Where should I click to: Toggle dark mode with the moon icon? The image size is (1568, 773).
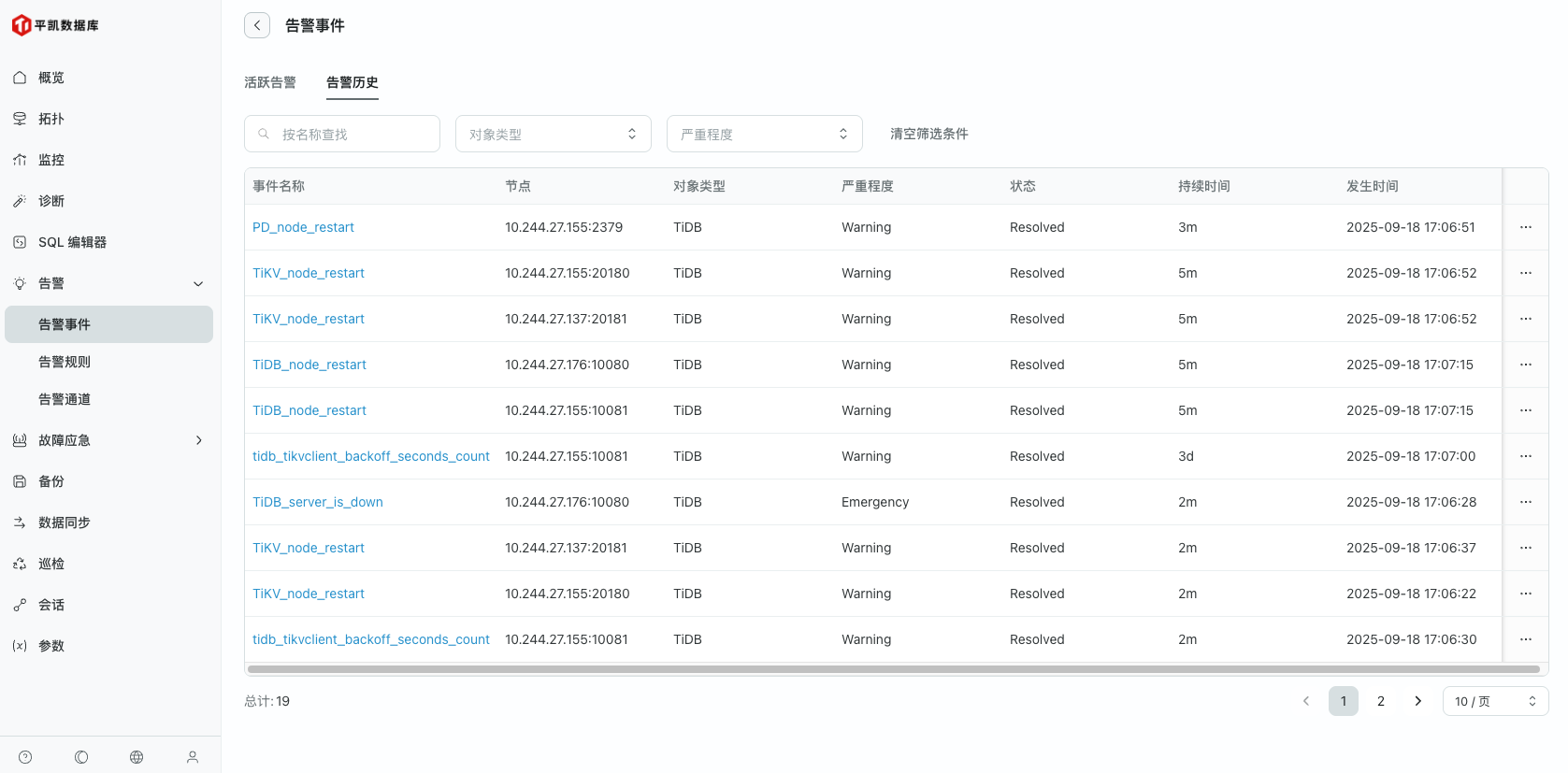[x=81, y=757]
